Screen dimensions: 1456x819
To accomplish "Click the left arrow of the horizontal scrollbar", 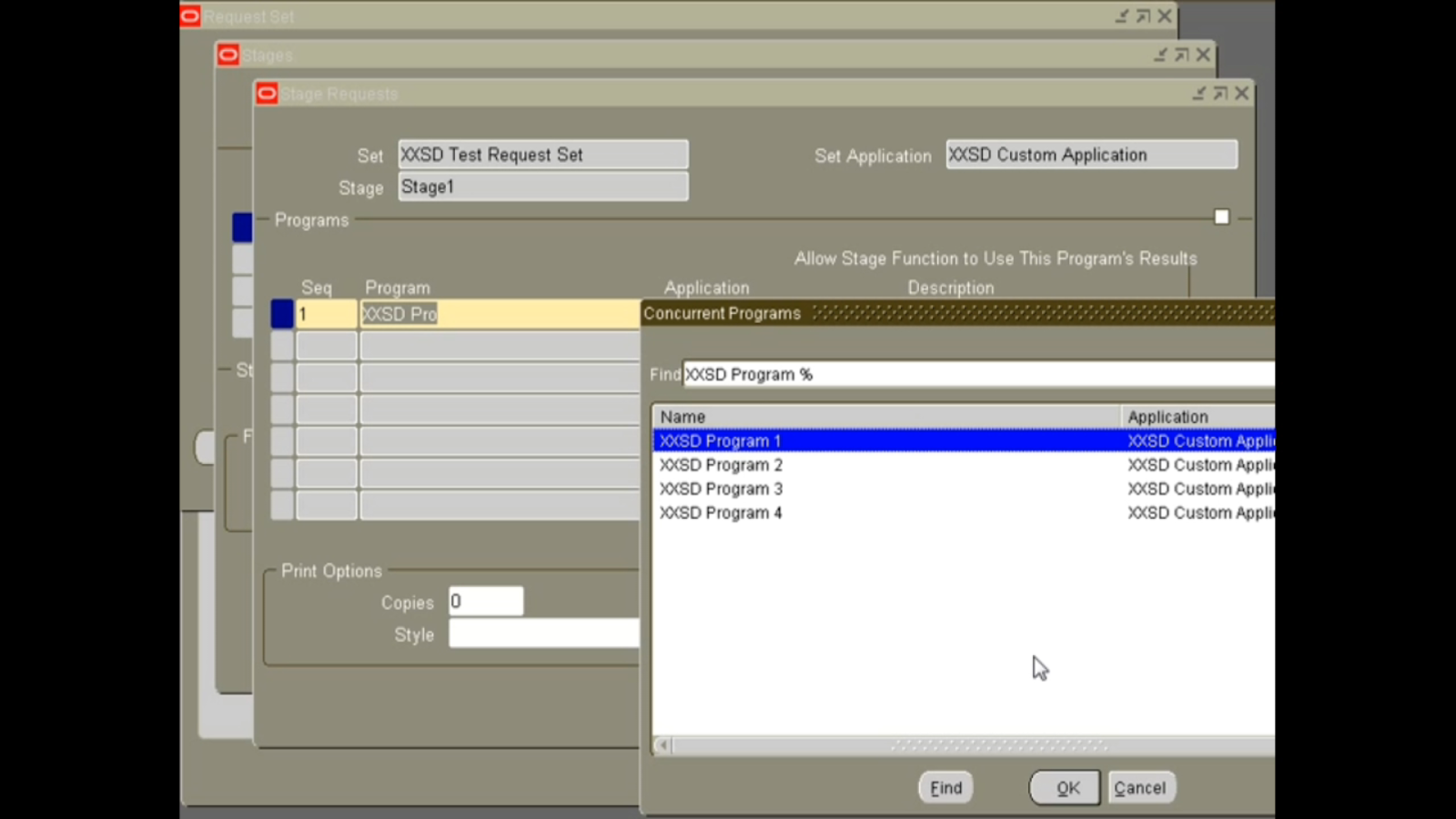I will [662, 745].
